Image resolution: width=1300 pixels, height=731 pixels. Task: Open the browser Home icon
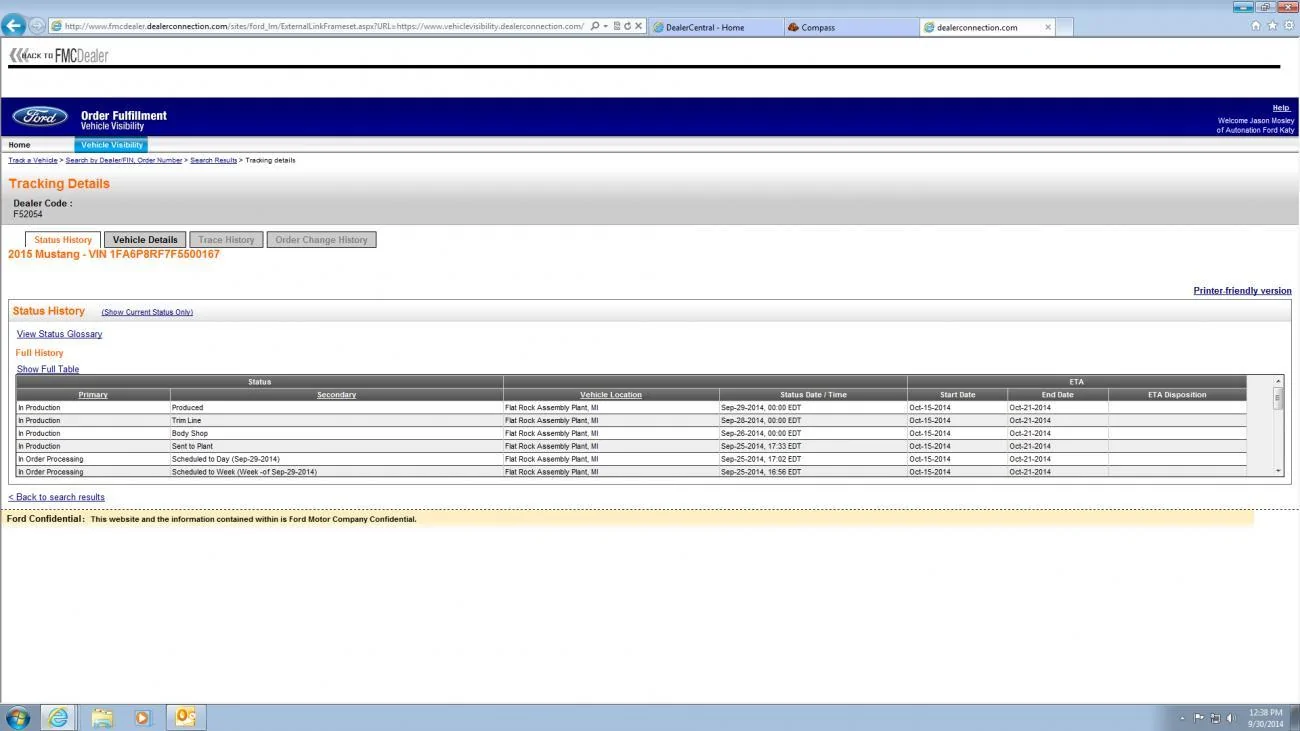click(1256, 26)
